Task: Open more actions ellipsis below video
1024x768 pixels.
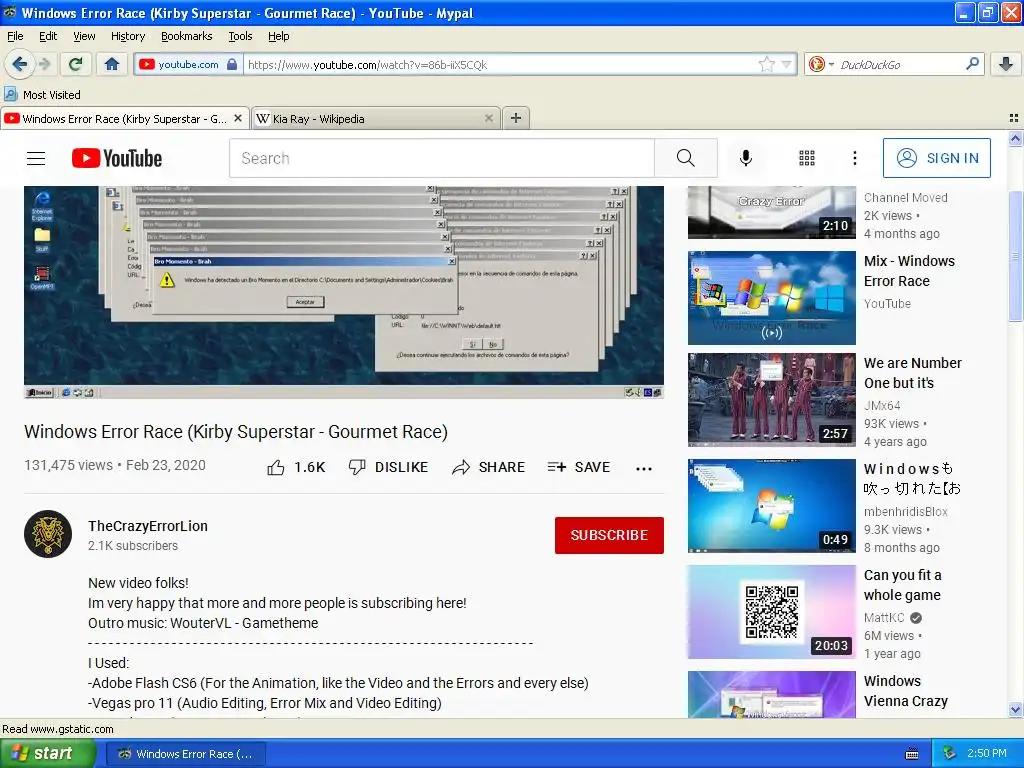Action: [644, 468]
